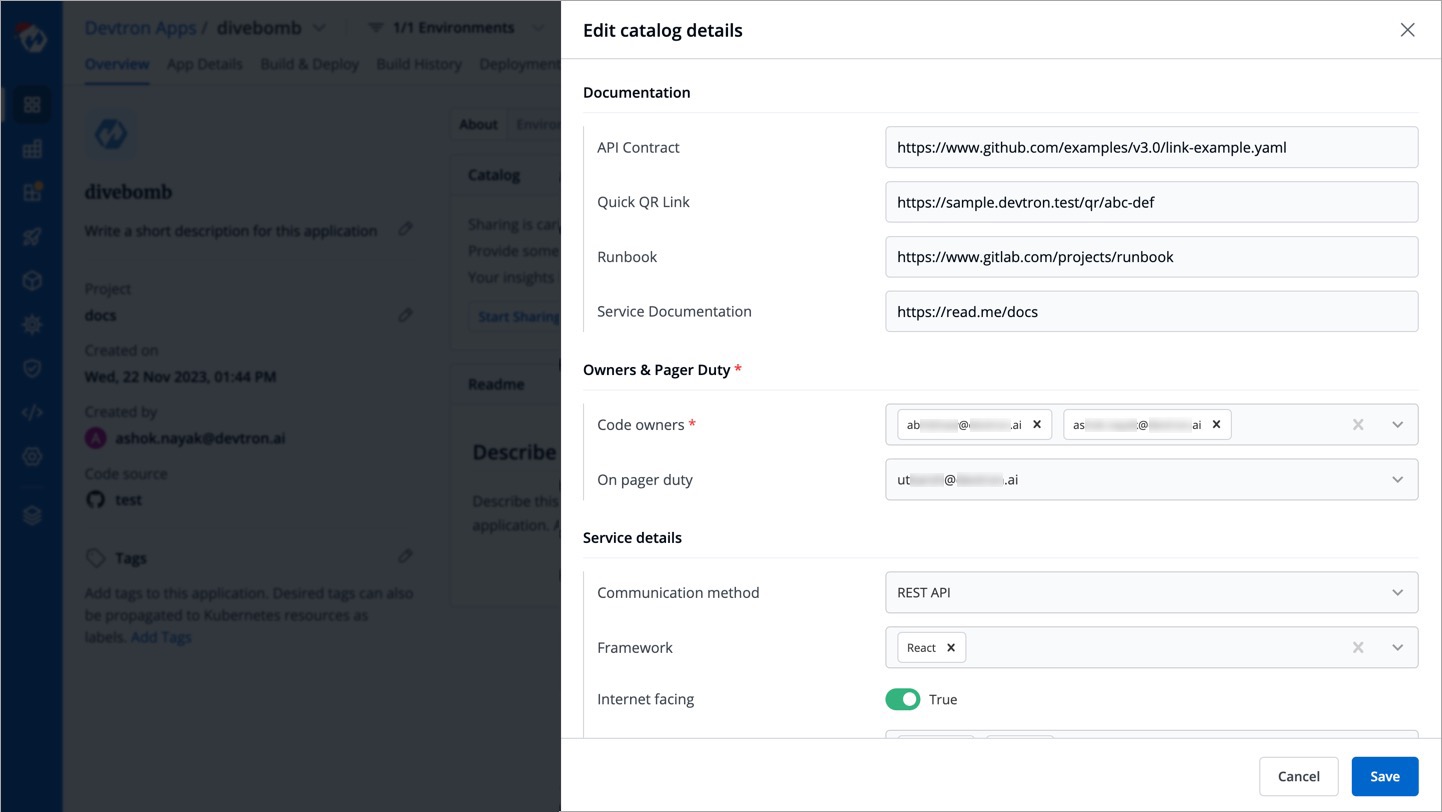Expand the Code owners dropdown
The image size is (1442, 812).
pos(1397,425)
